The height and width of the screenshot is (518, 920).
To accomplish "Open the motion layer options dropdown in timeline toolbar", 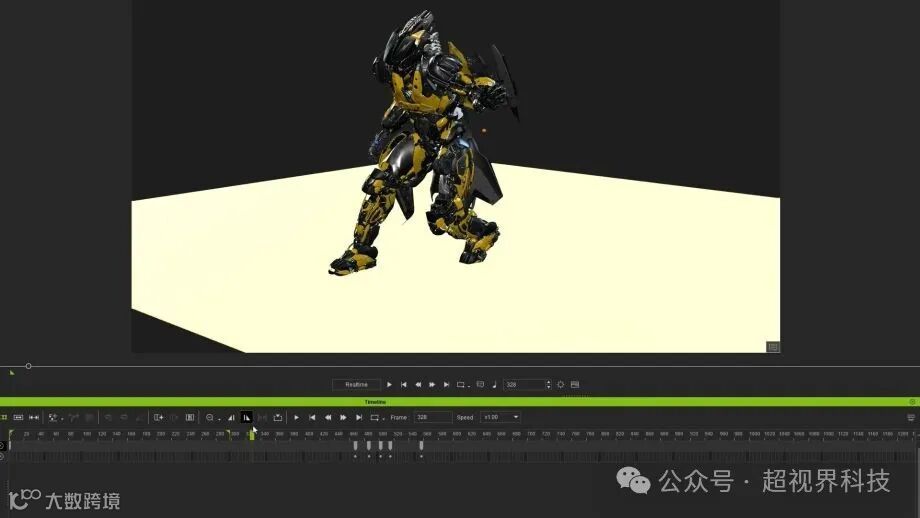I will [56, 417].
